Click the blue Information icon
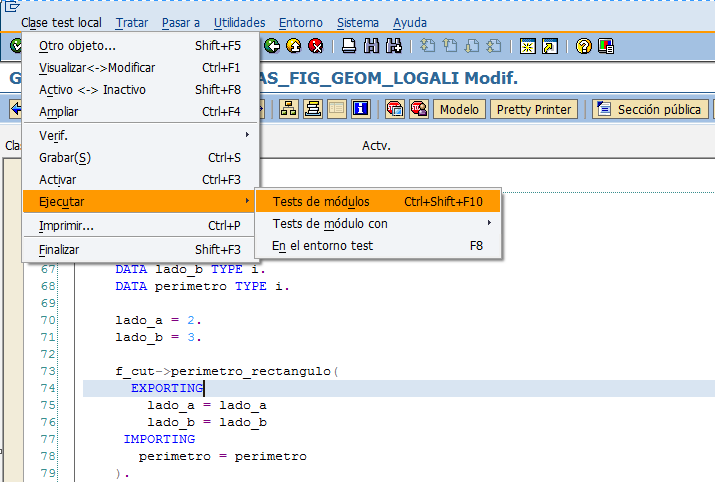Image resolution: width=715 pixels, height=482 pixels. click(x=361, y=109)
